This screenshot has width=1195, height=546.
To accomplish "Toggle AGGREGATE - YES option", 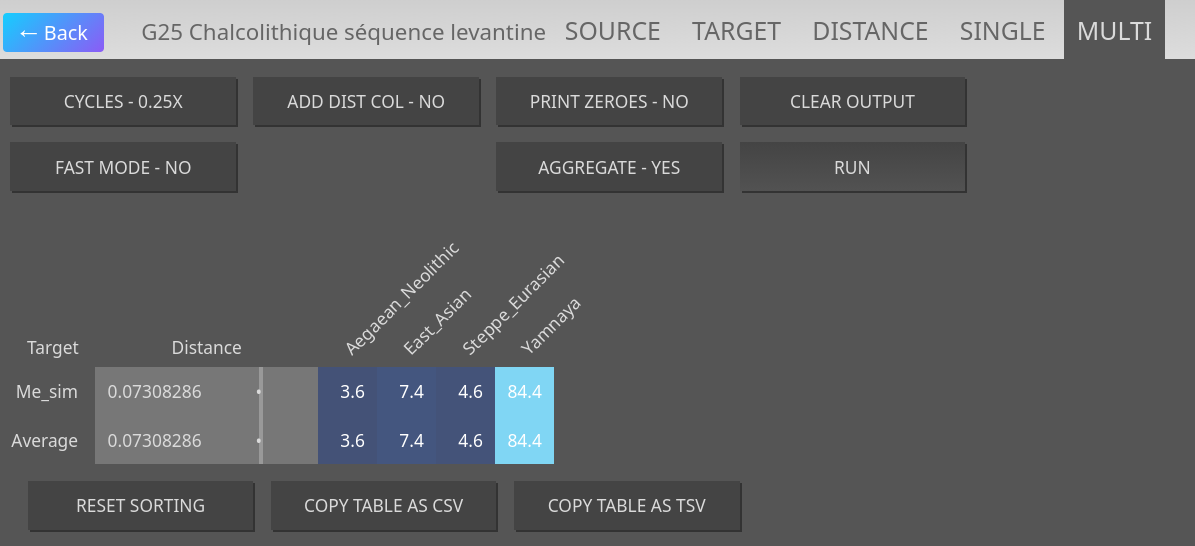I will point(609,167).
